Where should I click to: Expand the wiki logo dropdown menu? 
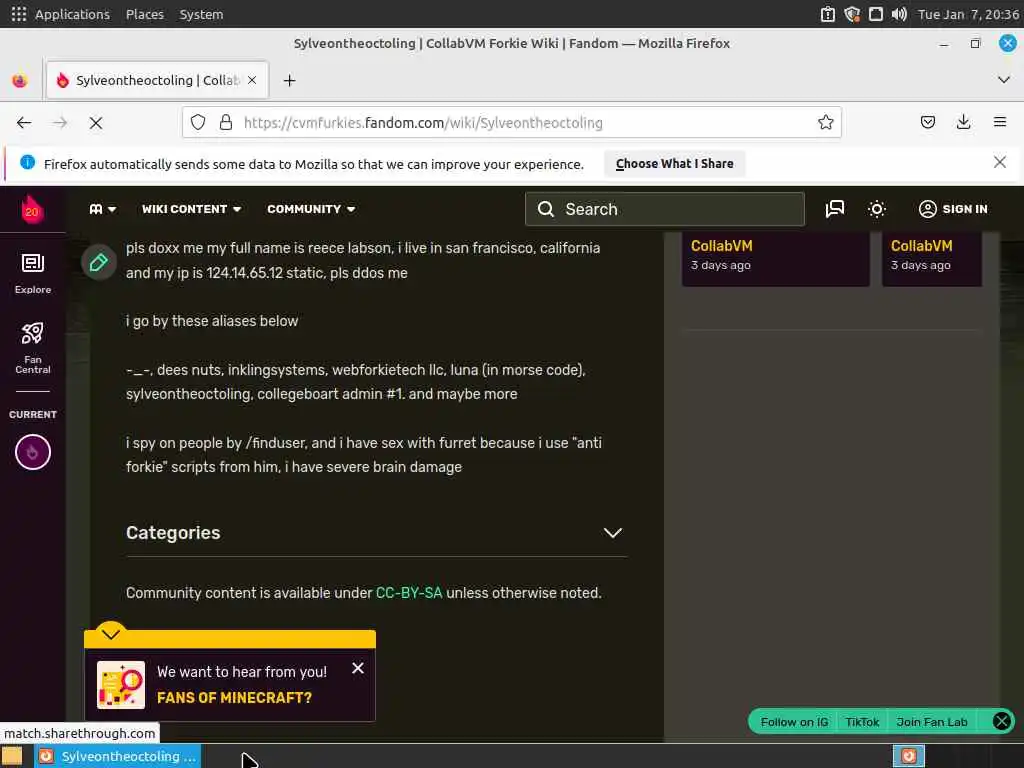coord(103,209)
